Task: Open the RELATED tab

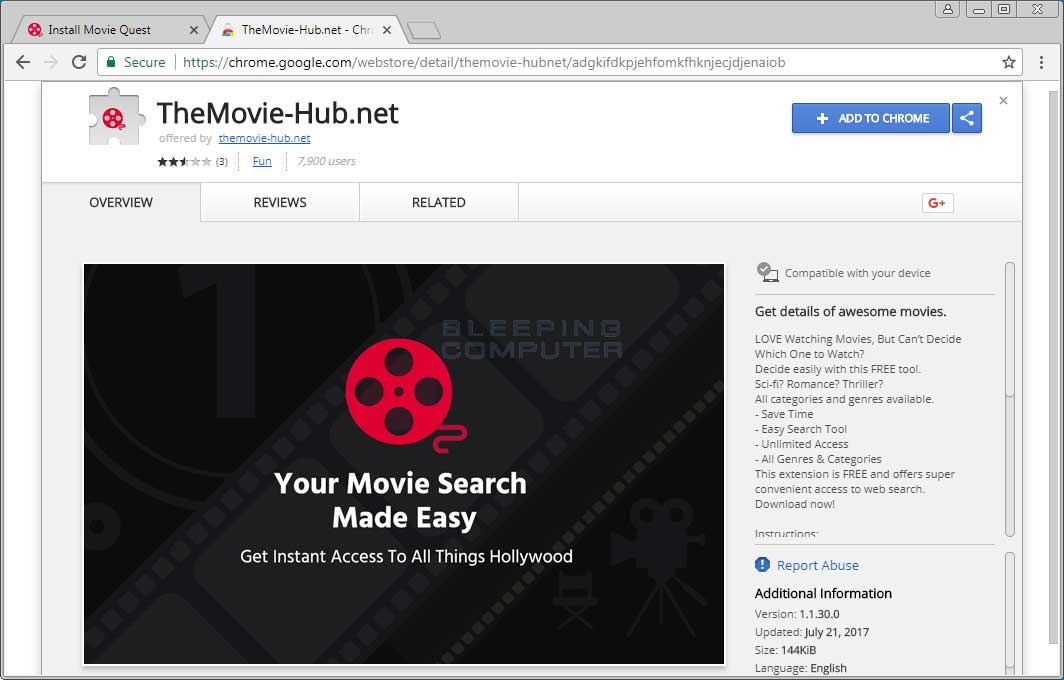Action: coord(438,202)
